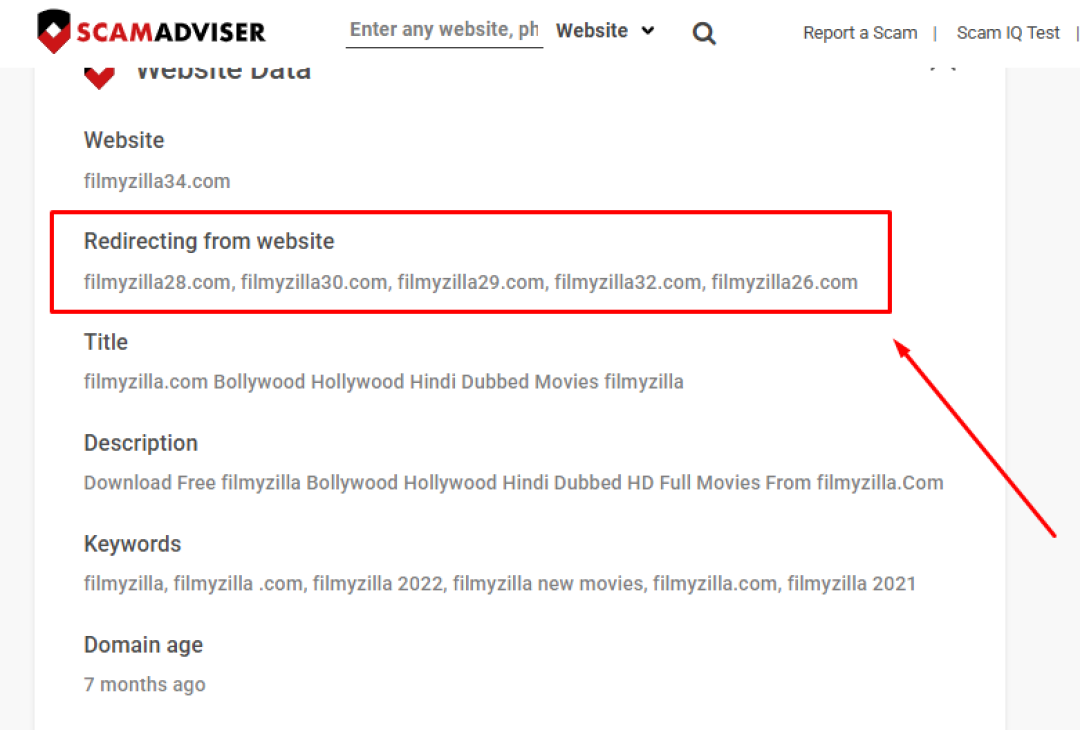Click the '7 months ago' value

click(x=145, y=685)
